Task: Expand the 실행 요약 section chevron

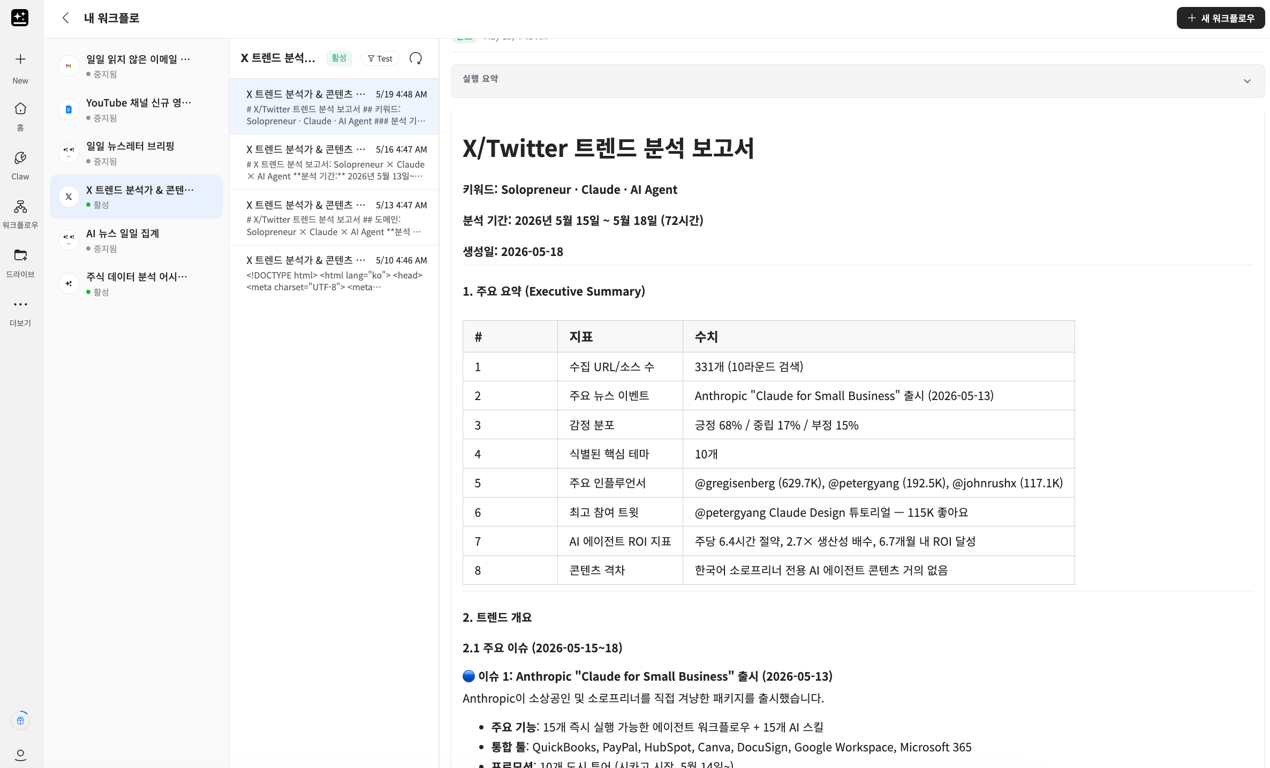Action: click(1247, 81)
